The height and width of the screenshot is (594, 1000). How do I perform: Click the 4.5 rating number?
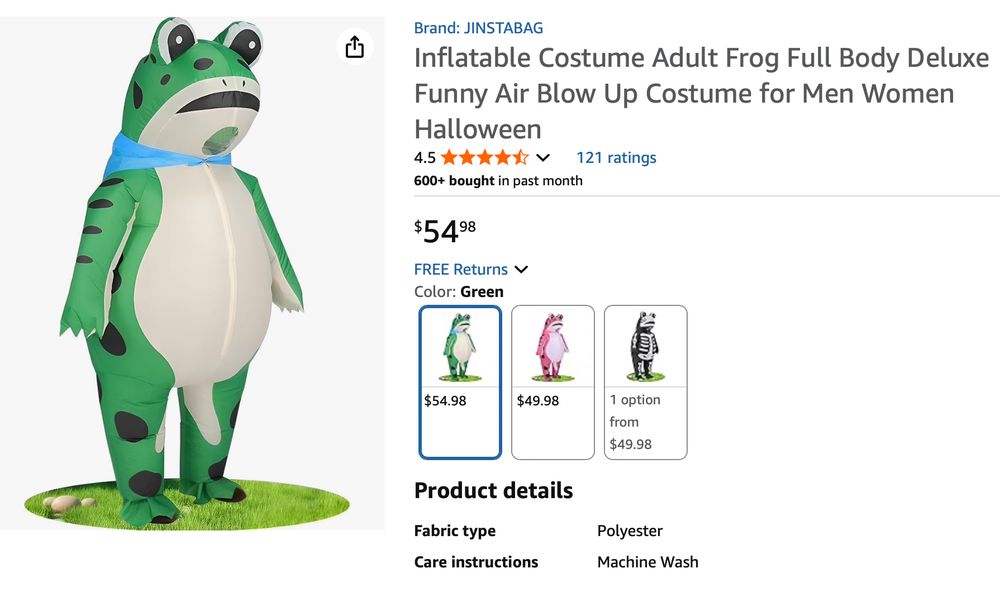(x=424, y=157)
